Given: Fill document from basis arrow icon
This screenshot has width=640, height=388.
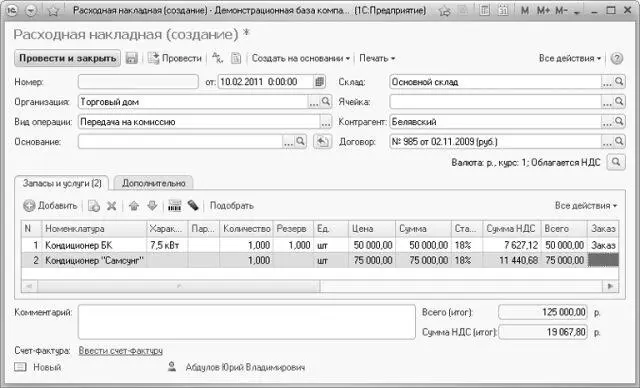Looking at the screenshot, I should coord(322,142).
